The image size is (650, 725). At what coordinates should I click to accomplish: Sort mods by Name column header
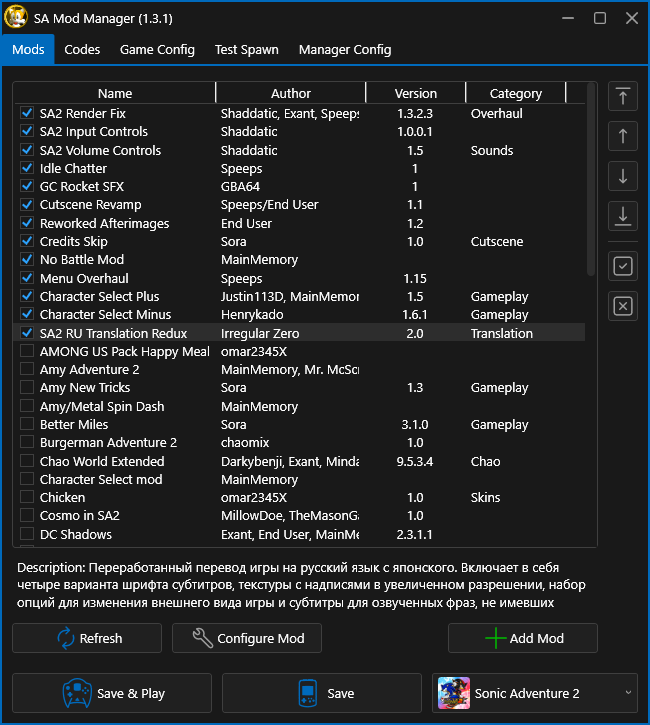(x=115, y=93)
